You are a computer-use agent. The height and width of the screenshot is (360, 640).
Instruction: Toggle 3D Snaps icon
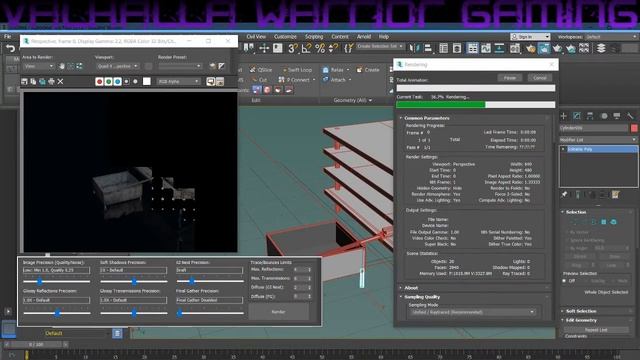293,49
